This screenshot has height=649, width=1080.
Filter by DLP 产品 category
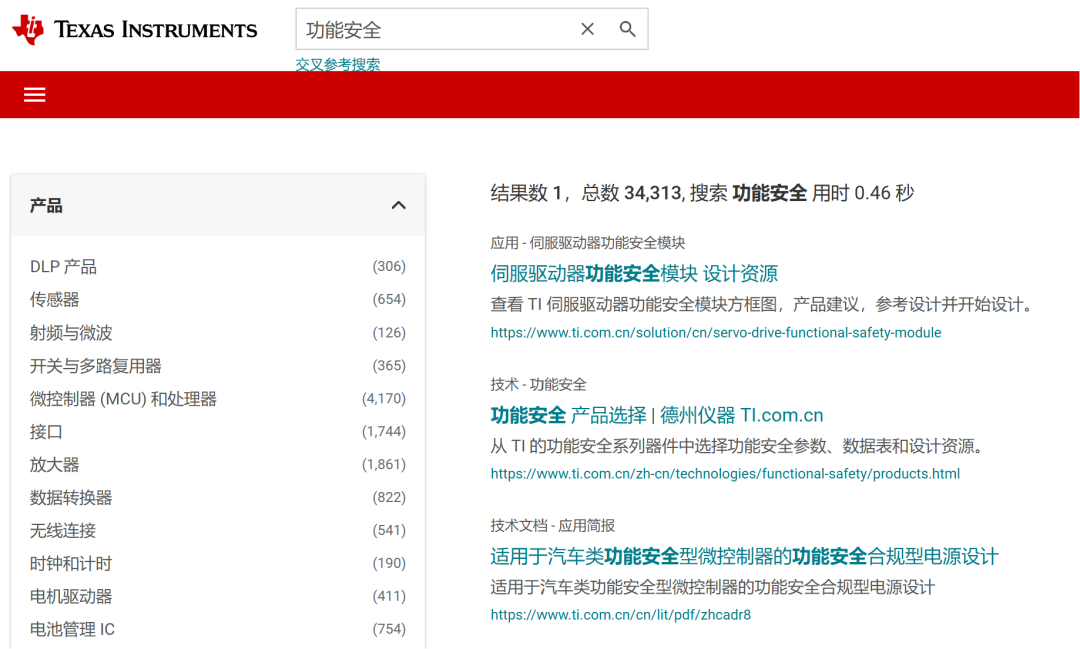[63, 267]
